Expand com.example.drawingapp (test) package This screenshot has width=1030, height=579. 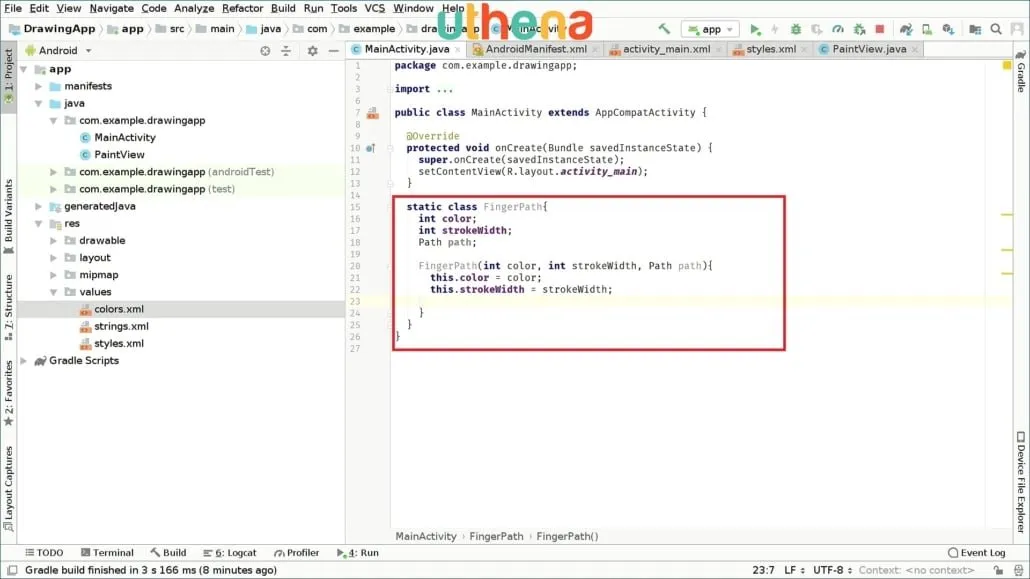pos(54,189)
